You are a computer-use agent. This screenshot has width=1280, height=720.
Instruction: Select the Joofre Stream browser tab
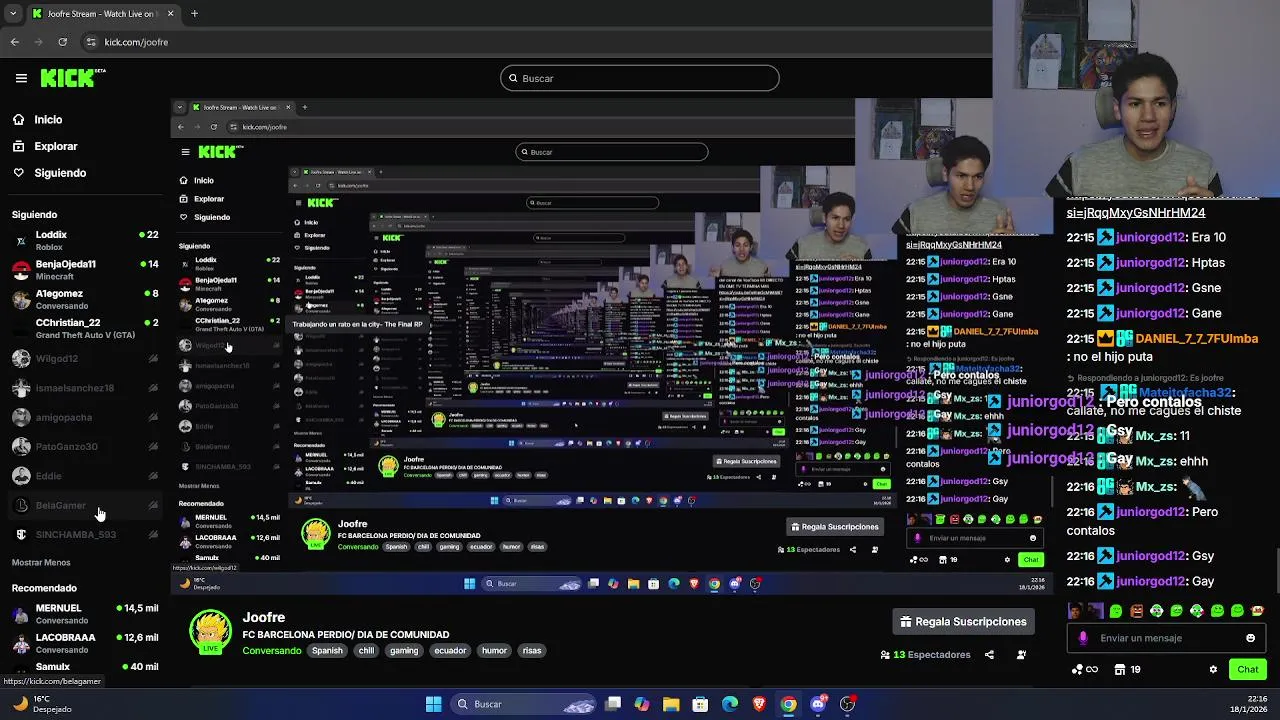click(x=102, y=14)
